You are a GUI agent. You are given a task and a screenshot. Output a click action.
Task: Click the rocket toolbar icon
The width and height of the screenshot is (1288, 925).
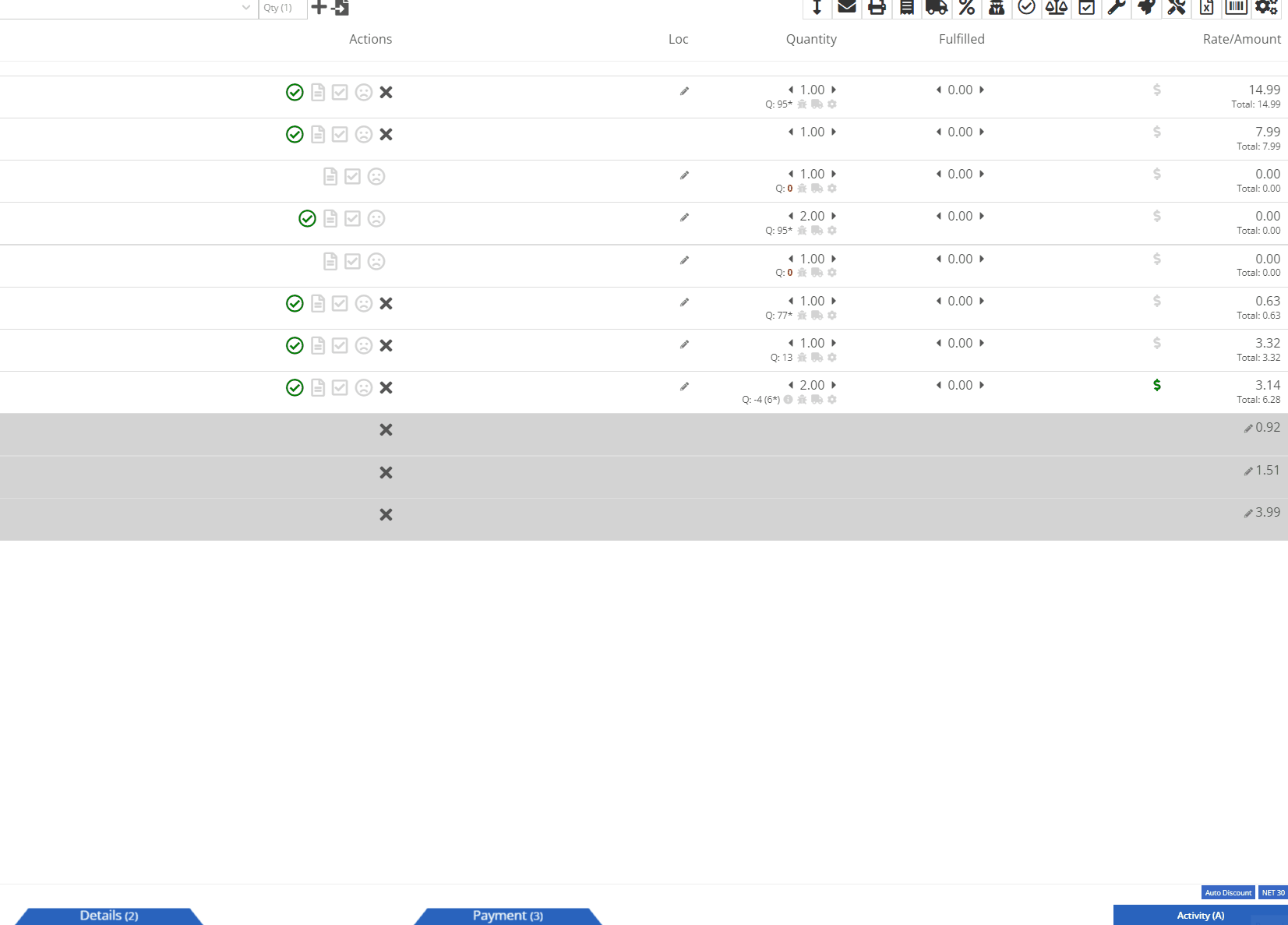coord(1146,7)
